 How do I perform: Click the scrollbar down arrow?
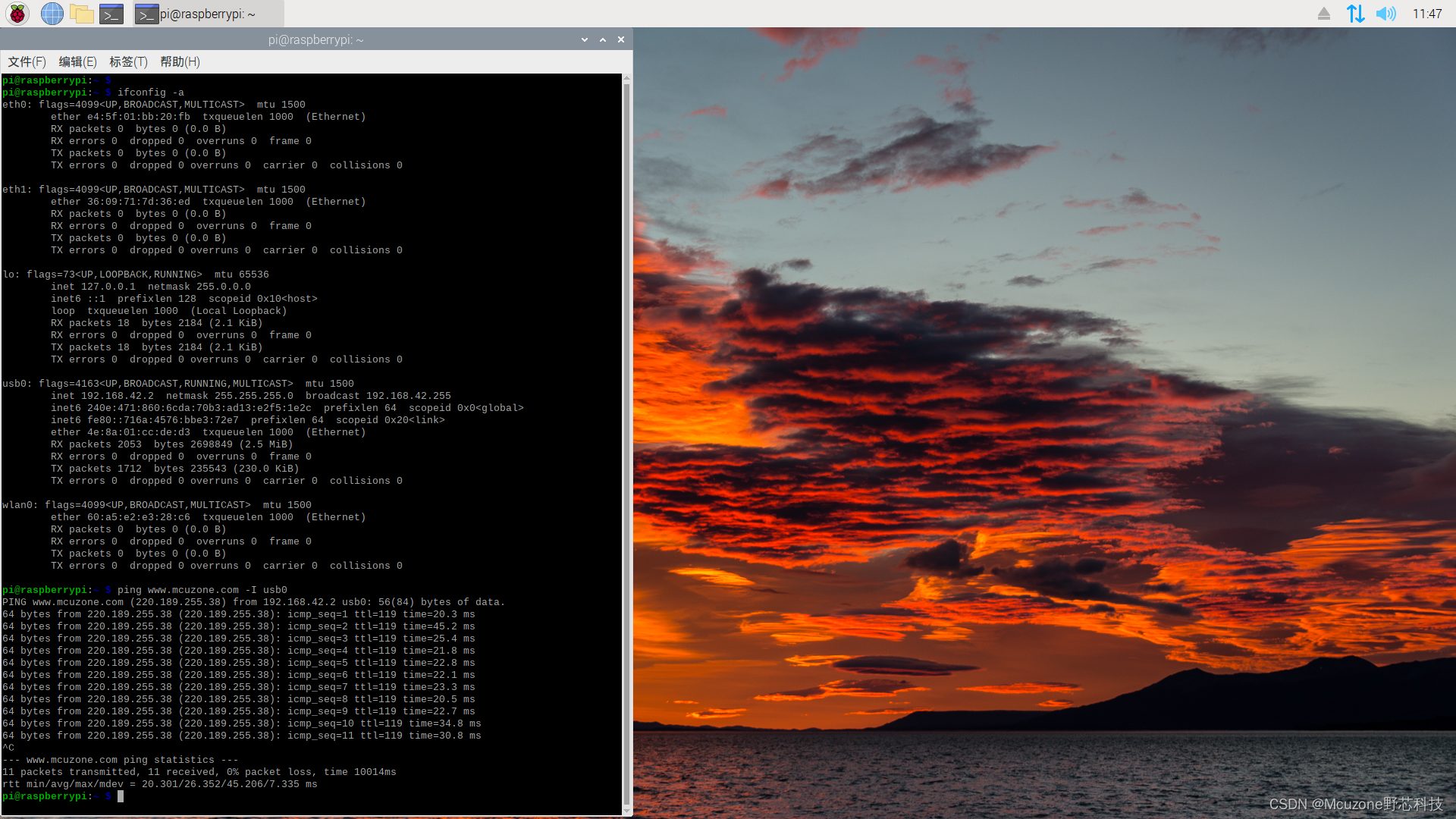coord(626,811)
